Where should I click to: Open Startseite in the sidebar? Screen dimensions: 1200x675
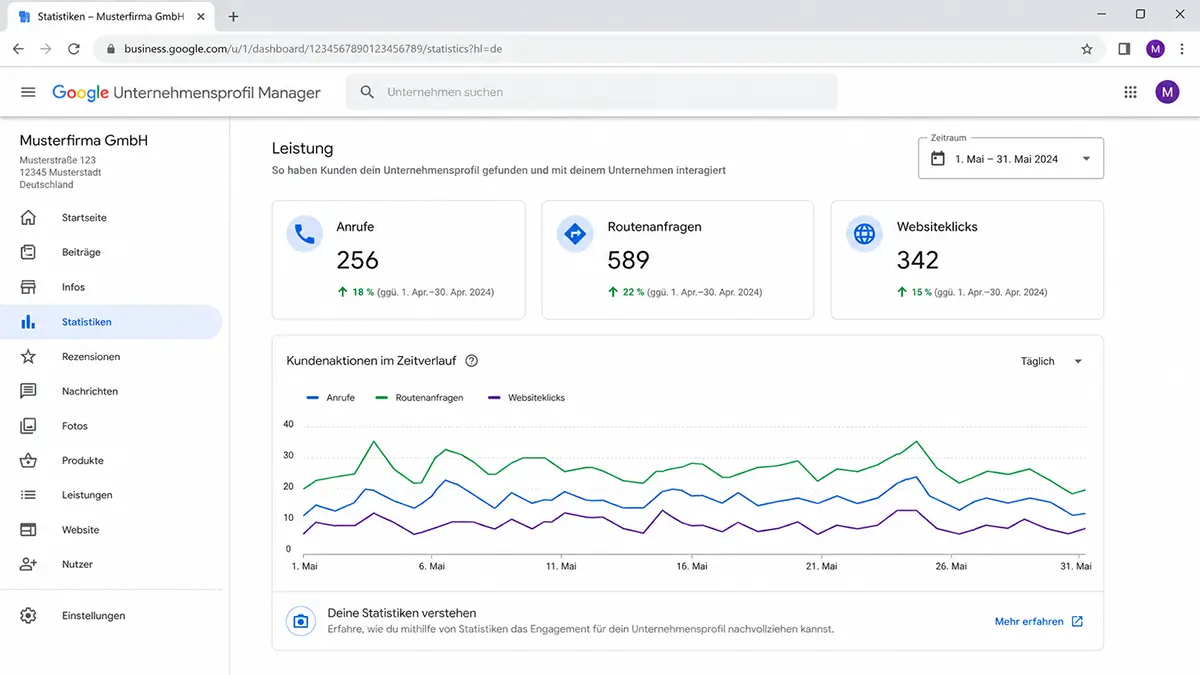111,218
